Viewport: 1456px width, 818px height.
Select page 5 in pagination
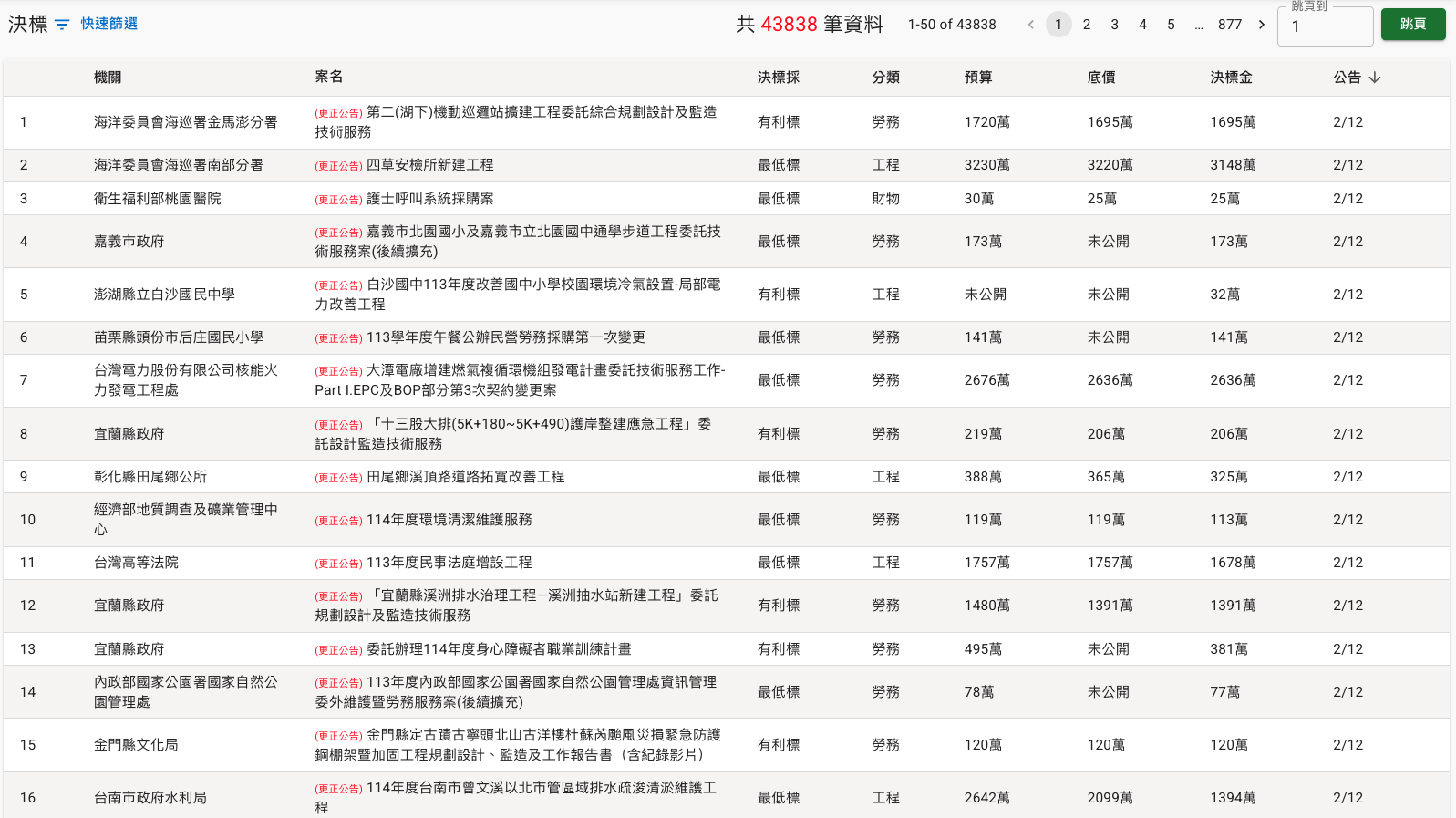click(1171, 25)
